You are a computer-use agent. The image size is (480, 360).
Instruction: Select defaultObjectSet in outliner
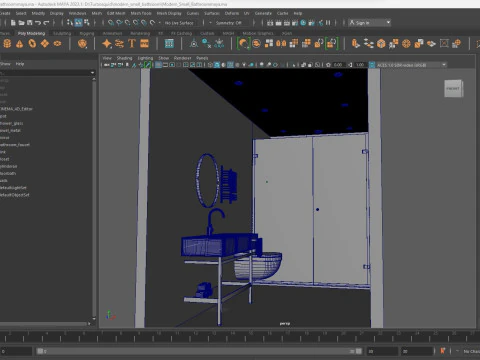pyautogui.click(x=15, y=195)
